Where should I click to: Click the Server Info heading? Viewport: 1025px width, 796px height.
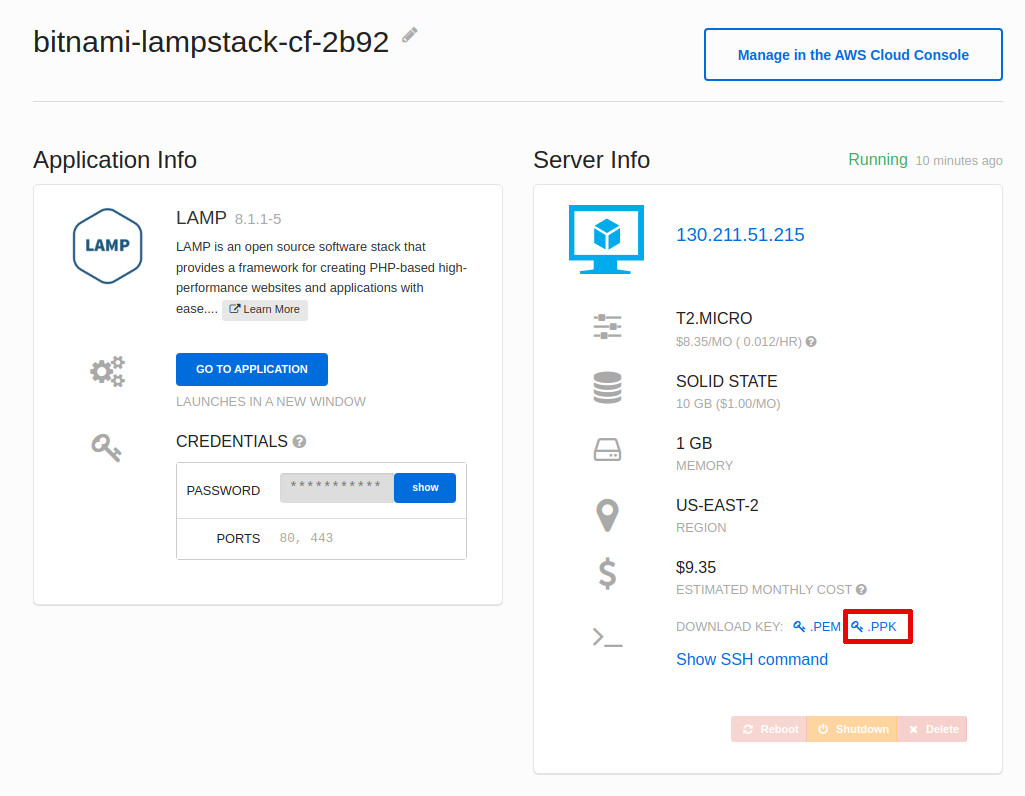592,160
